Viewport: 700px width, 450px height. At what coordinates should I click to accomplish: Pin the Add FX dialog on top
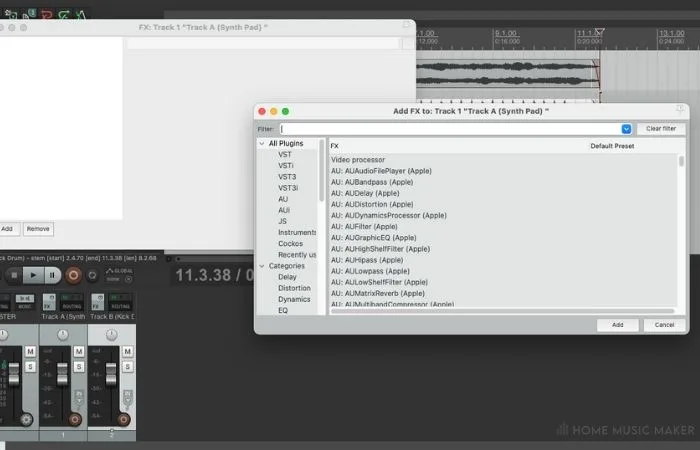click(x=680, y=109)
